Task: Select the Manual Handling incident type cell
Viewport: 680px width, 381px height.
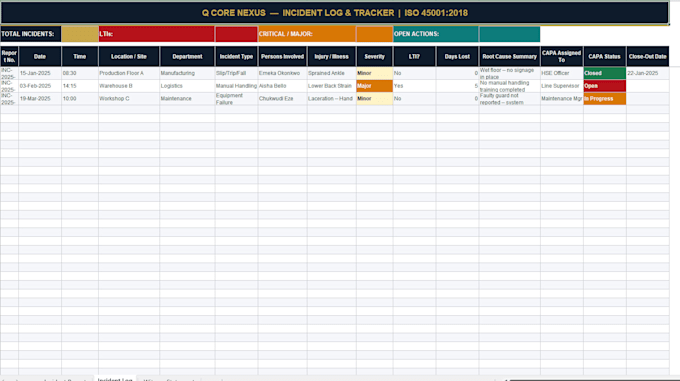Action: point(236,86)
